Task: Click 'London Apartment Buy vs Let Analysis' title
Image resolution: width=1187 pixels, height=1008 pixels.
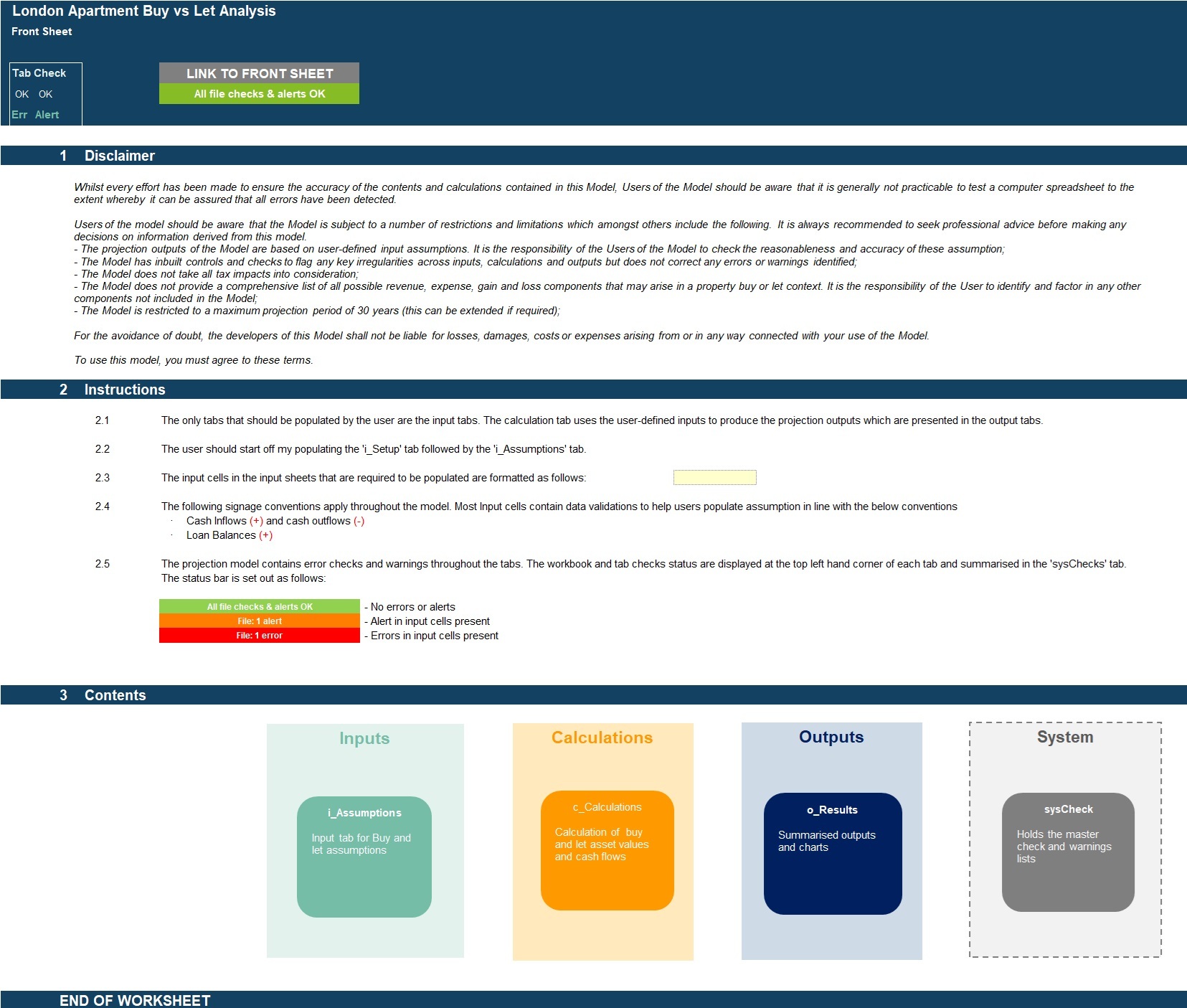Action: tap(144, 11)
